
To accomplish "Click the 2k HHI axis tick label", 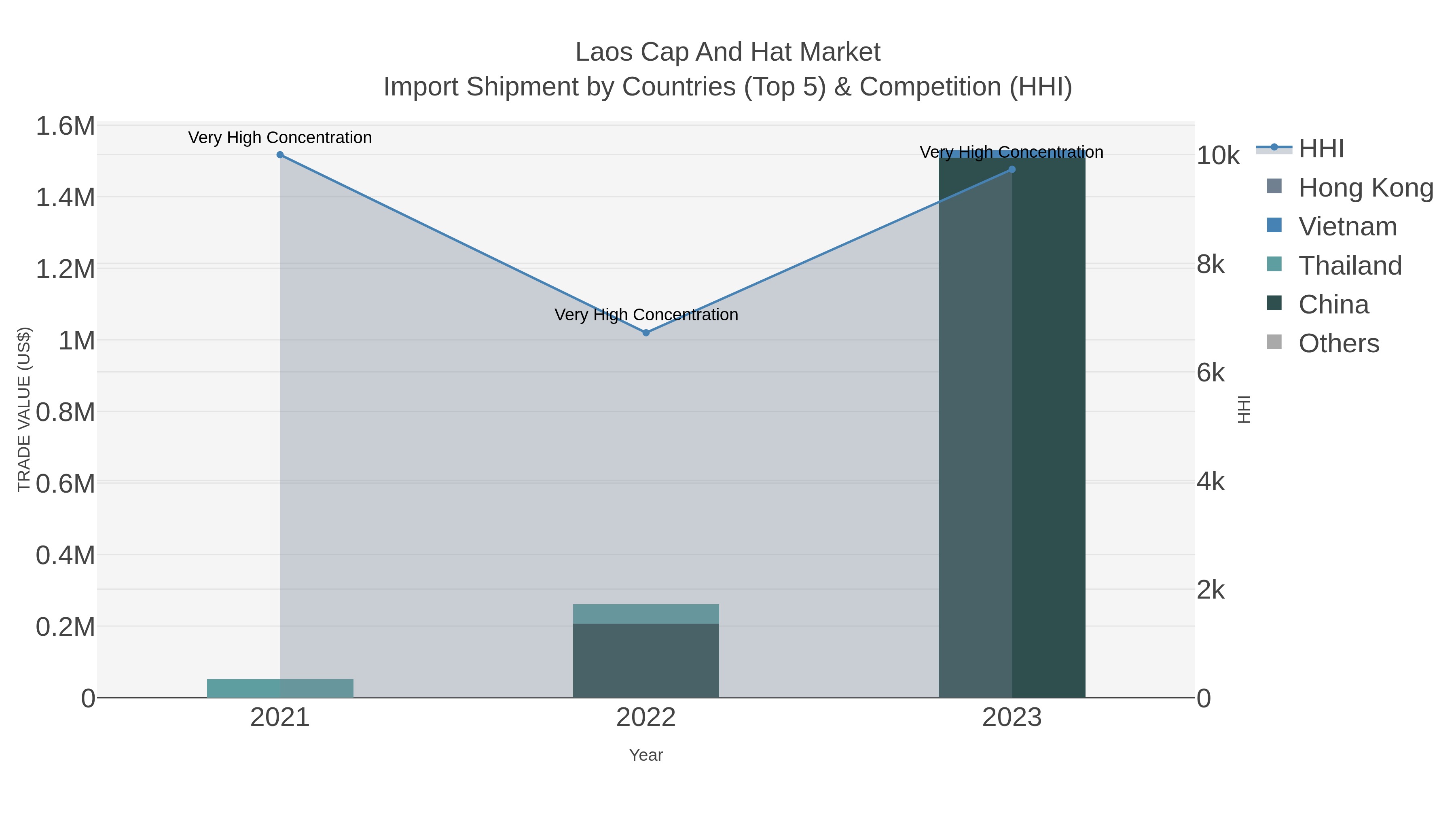I will (1211, 590).
